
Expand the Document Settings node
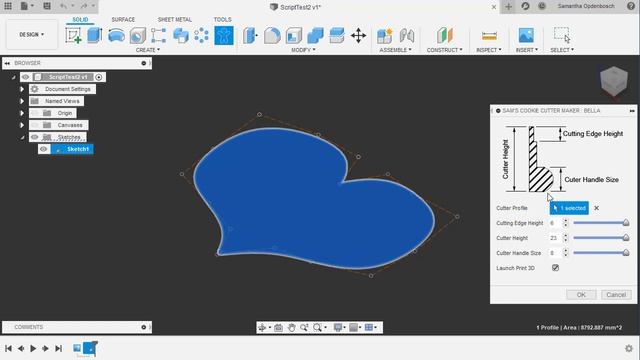point(22,89)
